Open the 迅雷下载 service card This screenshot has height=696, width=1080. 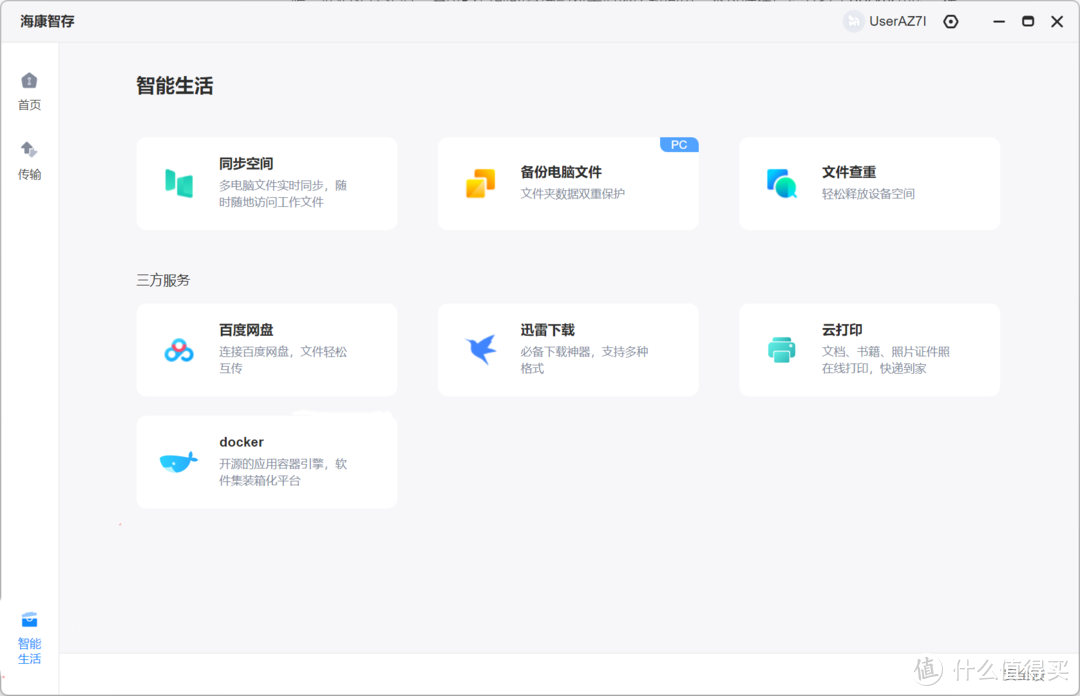[568, 349]
